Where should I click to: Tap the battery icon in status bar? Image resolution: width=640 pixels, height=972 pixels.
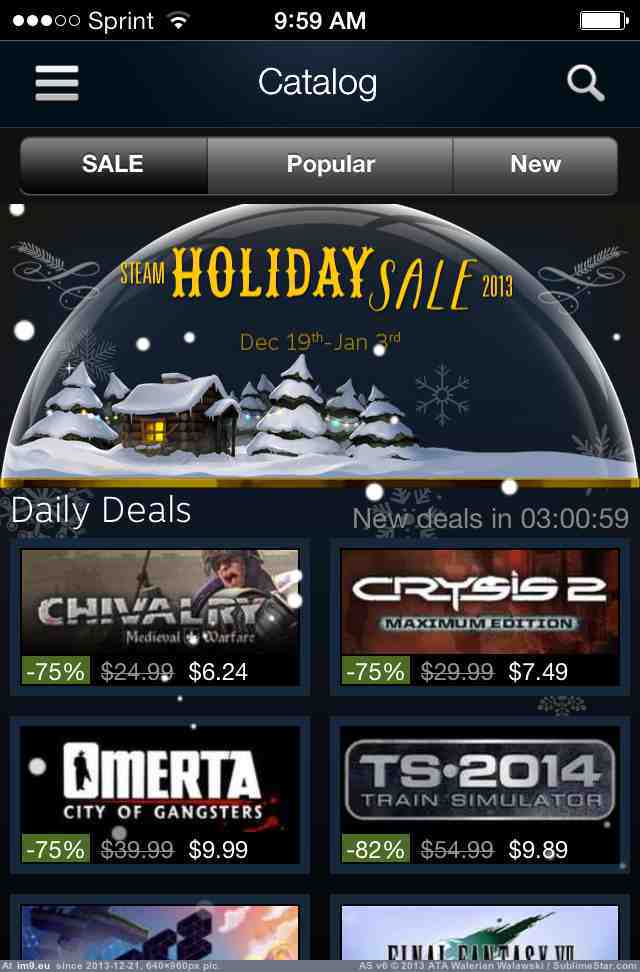(x=604, y=20)
